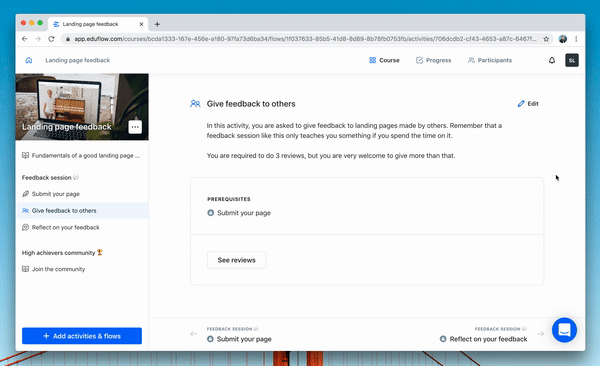Open Reflect on your feedback in sidebar
Image resolution: width=600 pixels, height=366 pixels.
coord(82,227)
